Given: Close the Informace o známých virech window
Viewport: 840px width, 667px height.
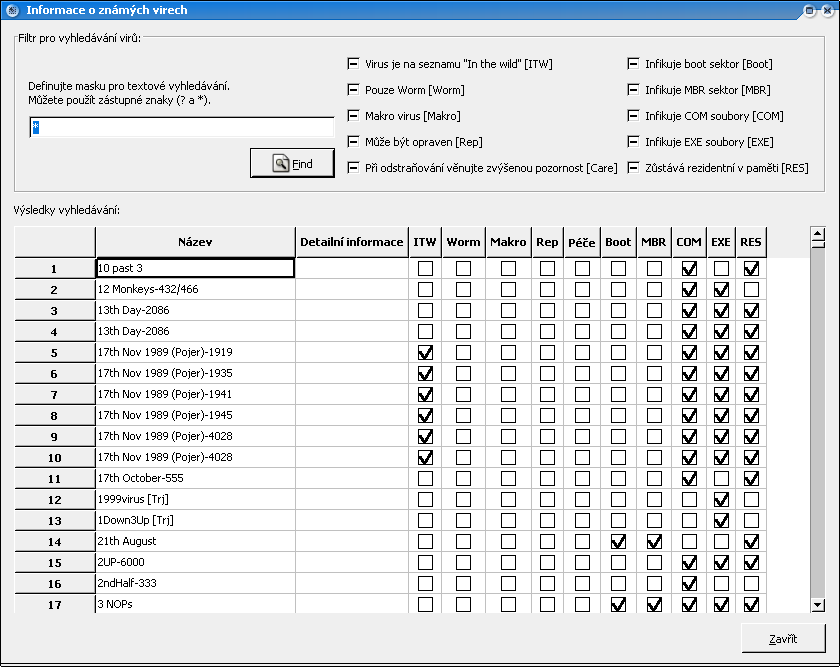Looking at the screenshot, I should click(828, 10).
